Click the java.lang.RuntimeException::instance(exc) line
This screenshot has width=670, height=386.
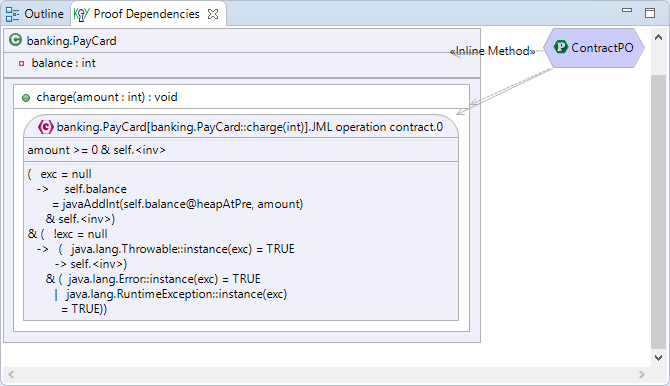pos(176,294)
